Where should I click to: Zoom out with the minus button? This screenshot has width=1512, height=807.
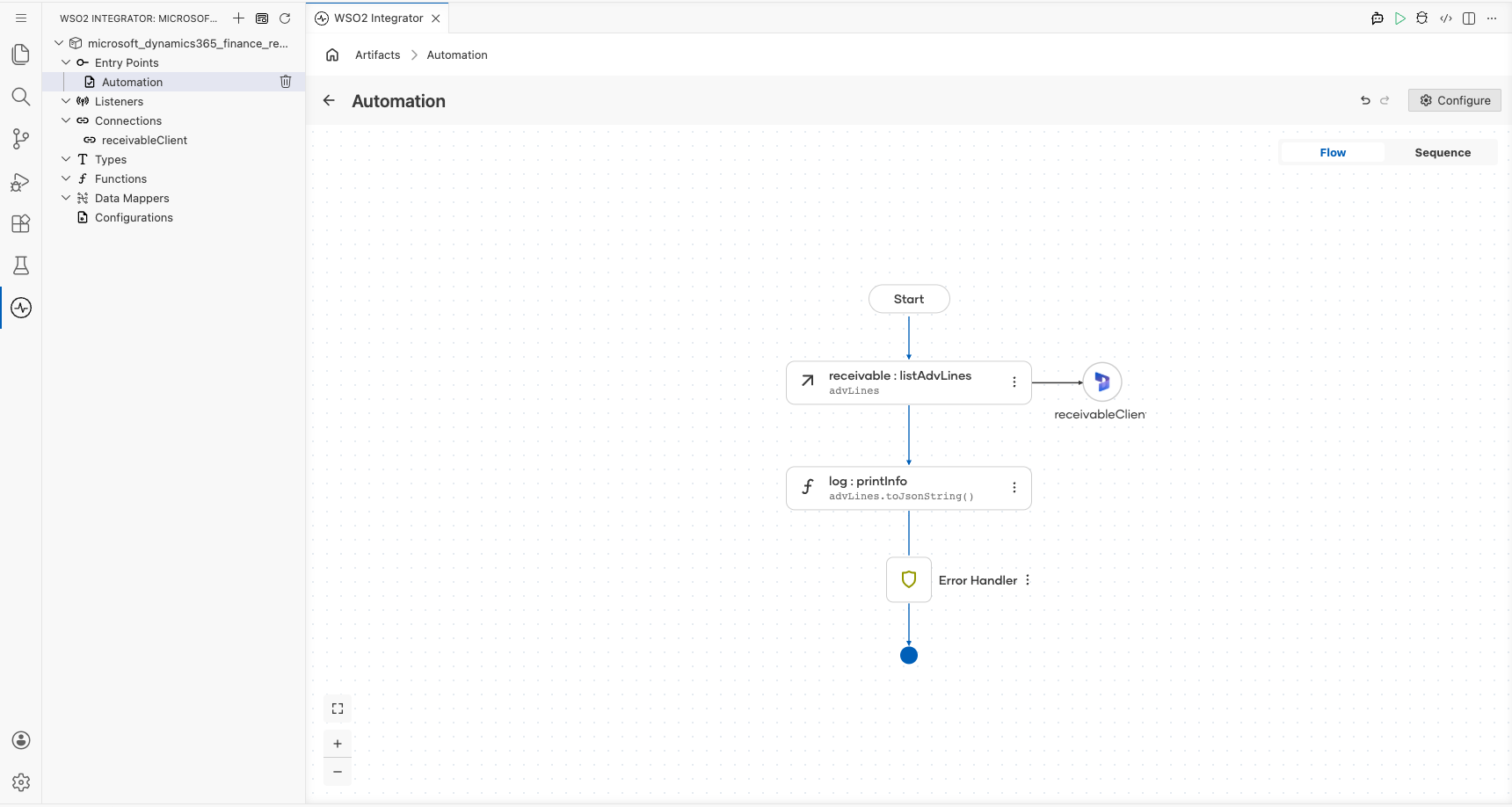[338, 772]
